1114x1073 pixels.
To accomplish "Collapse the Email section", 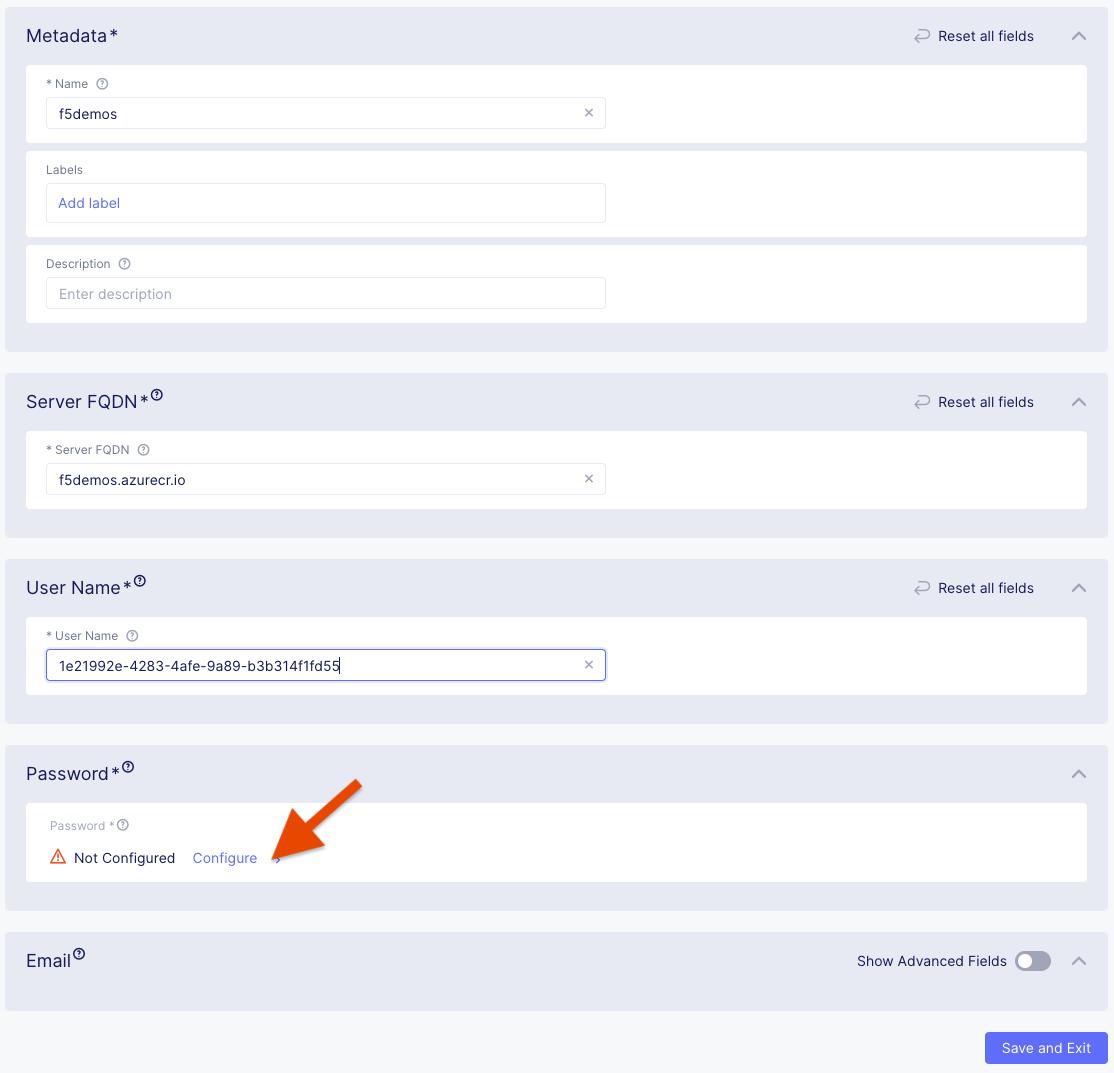I will [x=1078, y=961].
